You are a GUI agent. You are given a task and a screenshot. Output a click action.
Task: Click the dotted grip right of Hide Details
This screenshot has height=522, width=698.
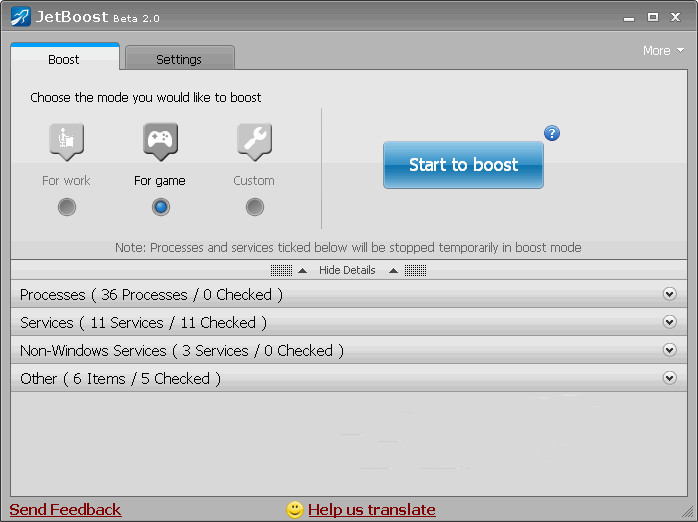click(415, 271)
